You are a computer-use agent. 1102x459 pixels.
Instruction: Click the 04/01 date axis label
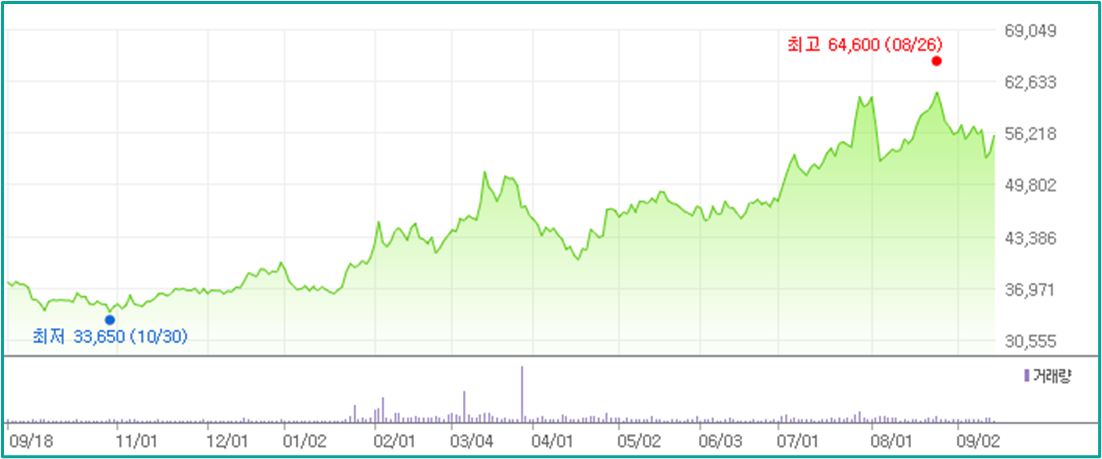pos(553,442)
